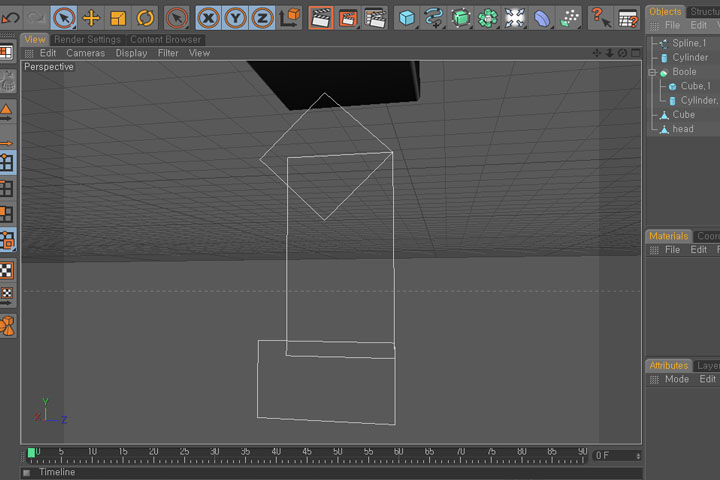Select the Attributes panel tab

click(669, 366)
